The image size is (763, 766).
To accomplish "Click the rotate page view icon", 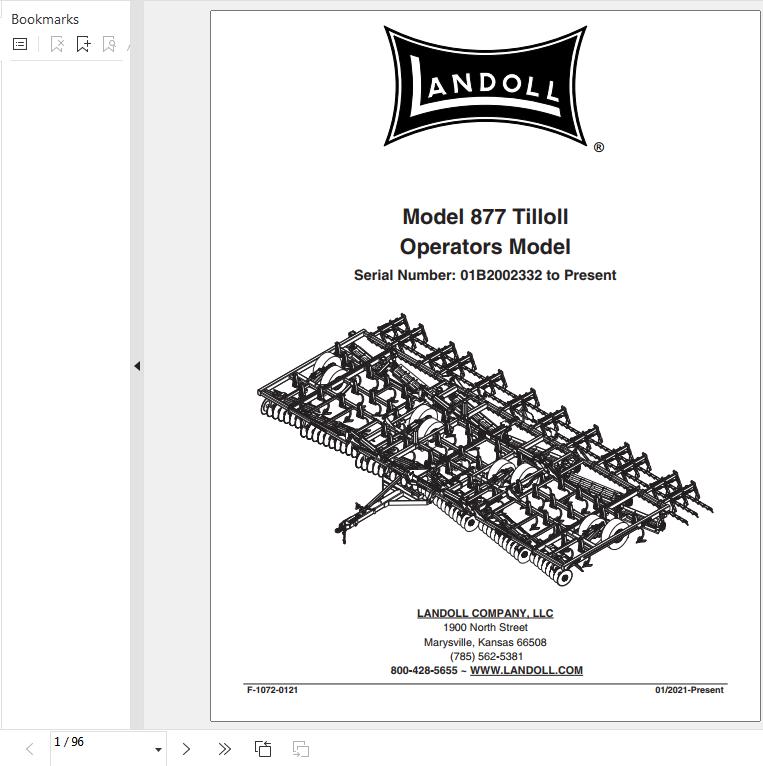I will 263,749.
